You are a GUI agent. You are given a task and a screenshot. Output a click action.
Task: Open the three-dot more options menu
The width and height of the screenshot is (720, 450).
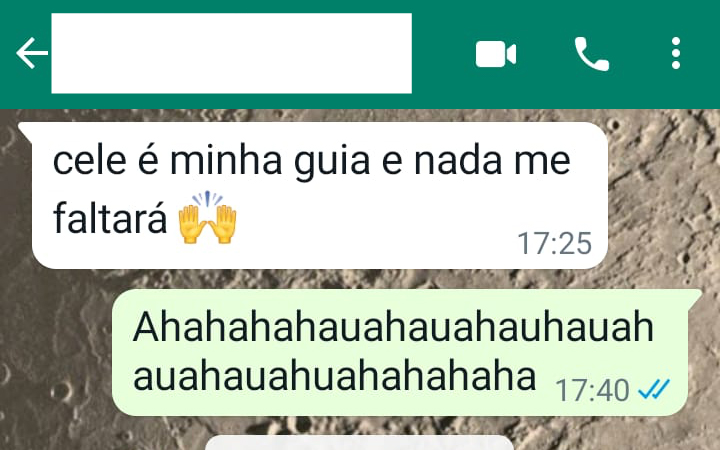(675, 54)
